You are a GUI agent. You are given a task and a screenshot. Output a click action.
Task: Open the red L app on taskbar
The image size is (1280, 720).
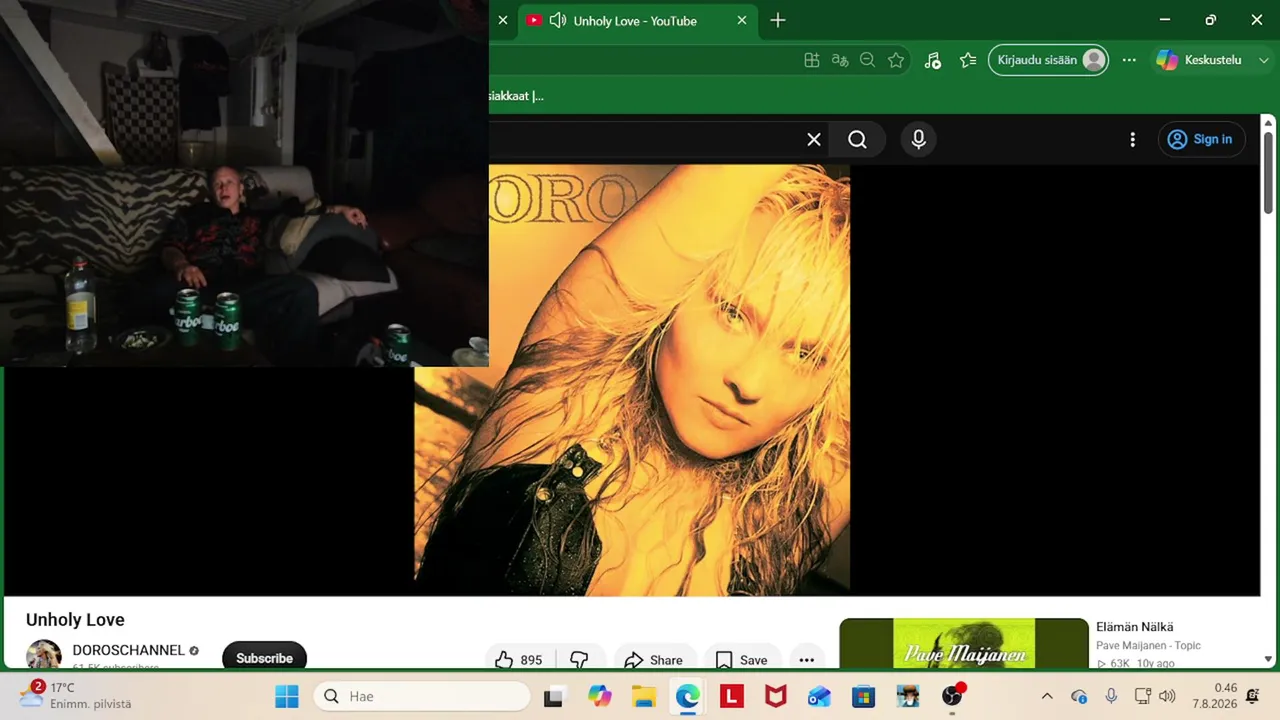tap(732, 696)
